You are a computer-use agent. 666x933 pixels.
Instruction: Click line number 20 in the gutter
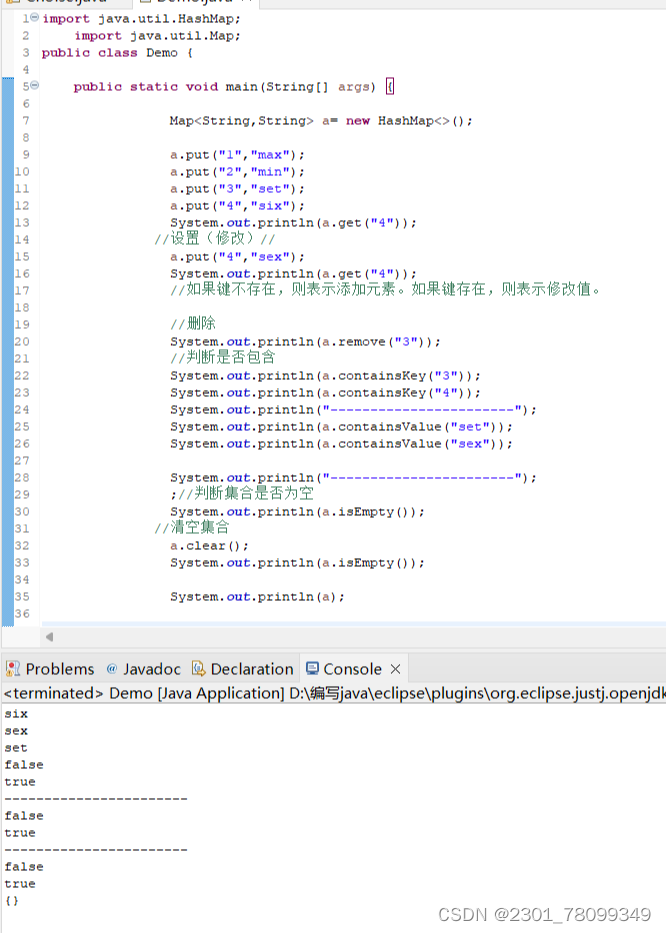click(x=22, y=342)
